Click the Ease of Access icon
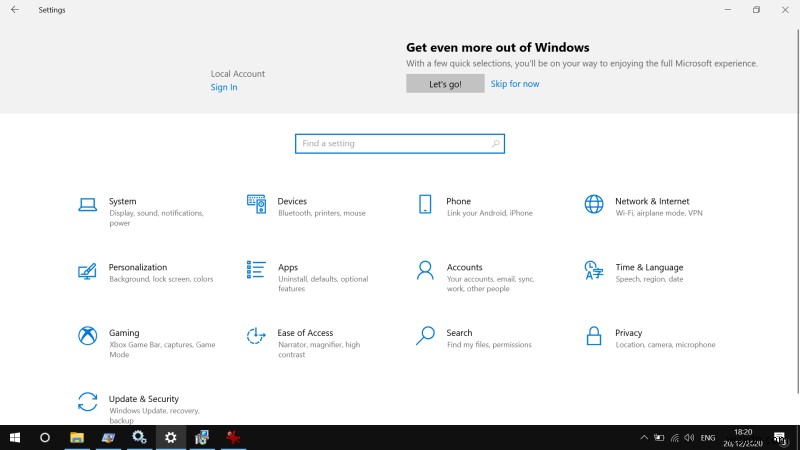This screenshot has width=800, height=450. [256, 336]
